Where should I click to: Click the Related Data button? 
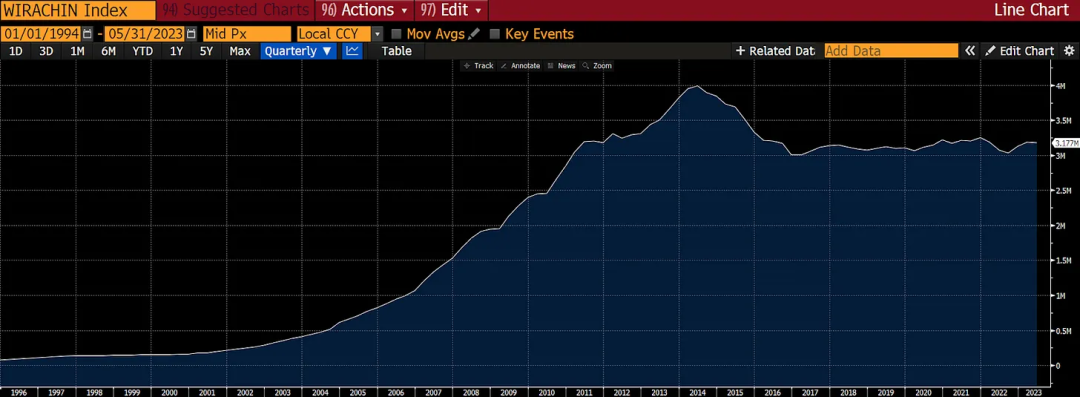(x=775, y=51)
